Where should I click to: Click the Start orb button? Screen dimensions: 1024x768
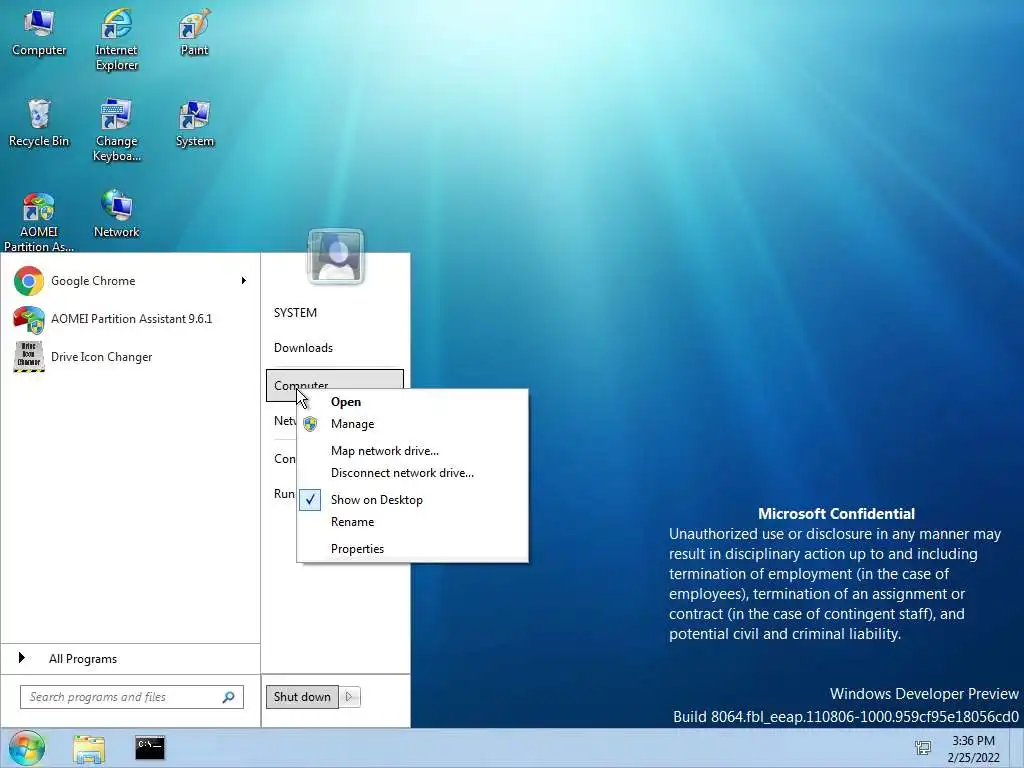(27, 748)
